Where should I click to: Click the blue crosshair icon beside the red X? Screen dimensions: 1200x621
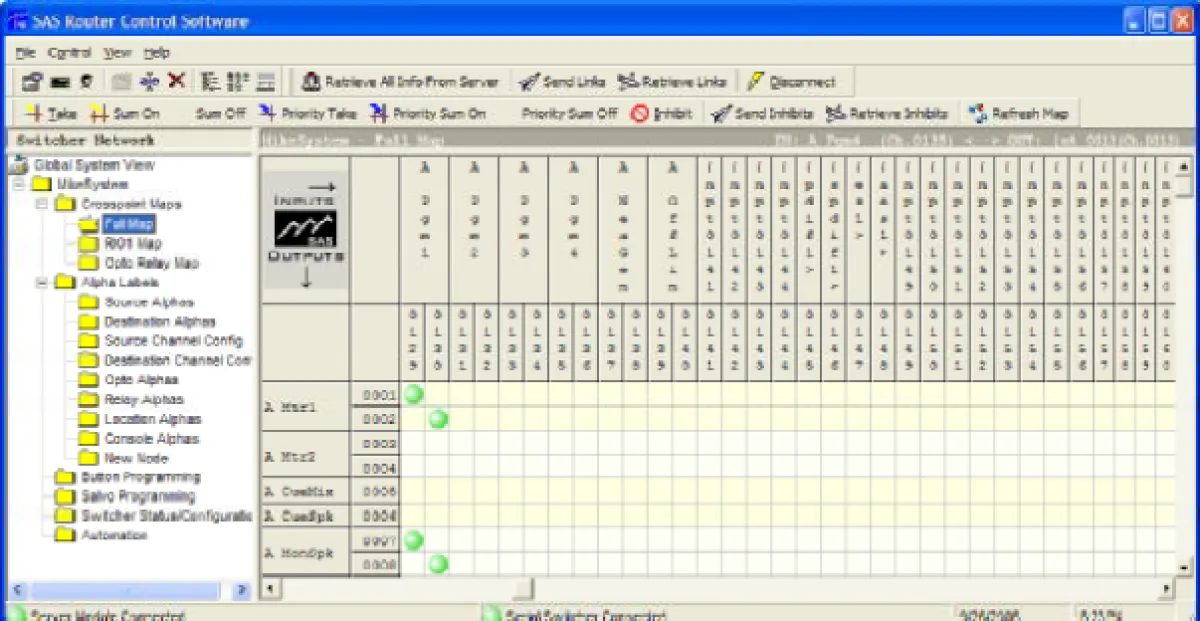click(150, 82)
